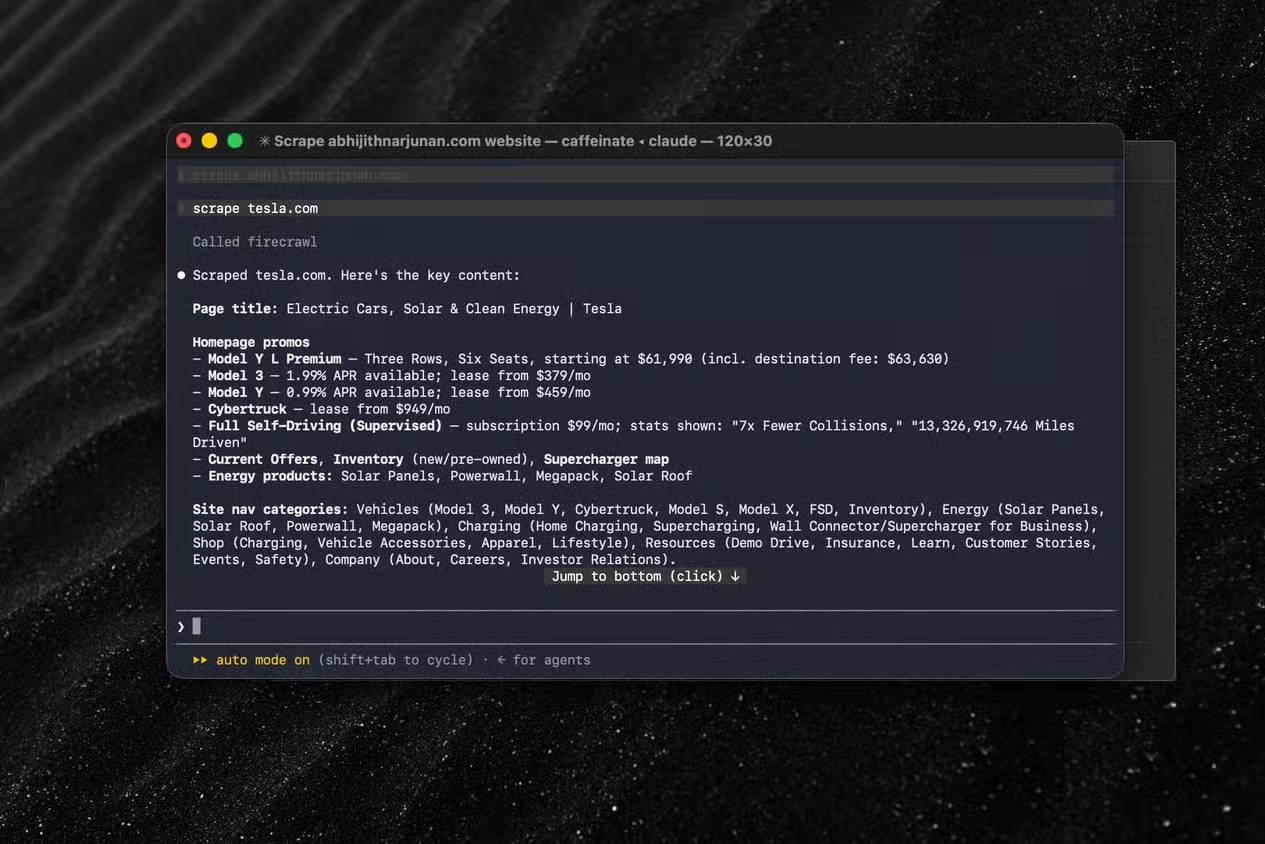This screenshot has height=844, width=1265.
Task: Click the "Called firecrawl" tool call line
Action: point(255,242)
